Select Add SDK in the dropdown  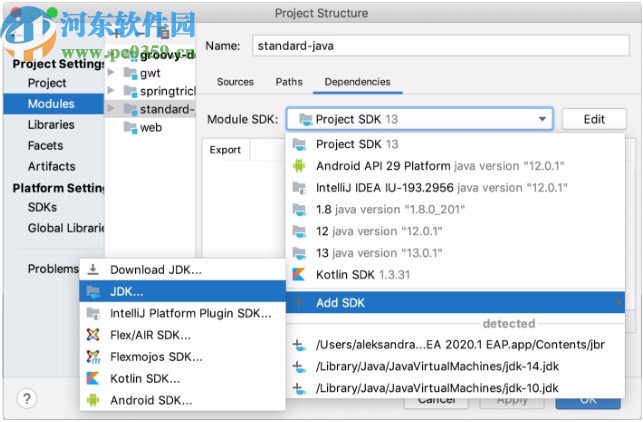pos(455,303)
